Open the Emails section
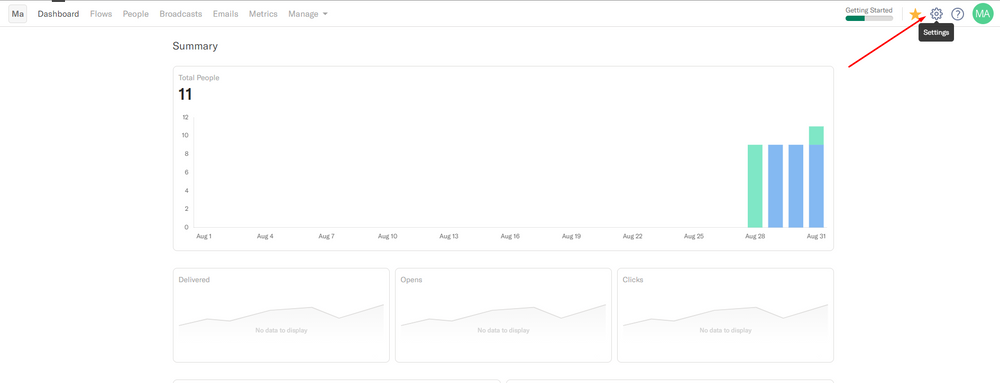The width and height of the screenshot is (1000, 383). pos(226,14)
